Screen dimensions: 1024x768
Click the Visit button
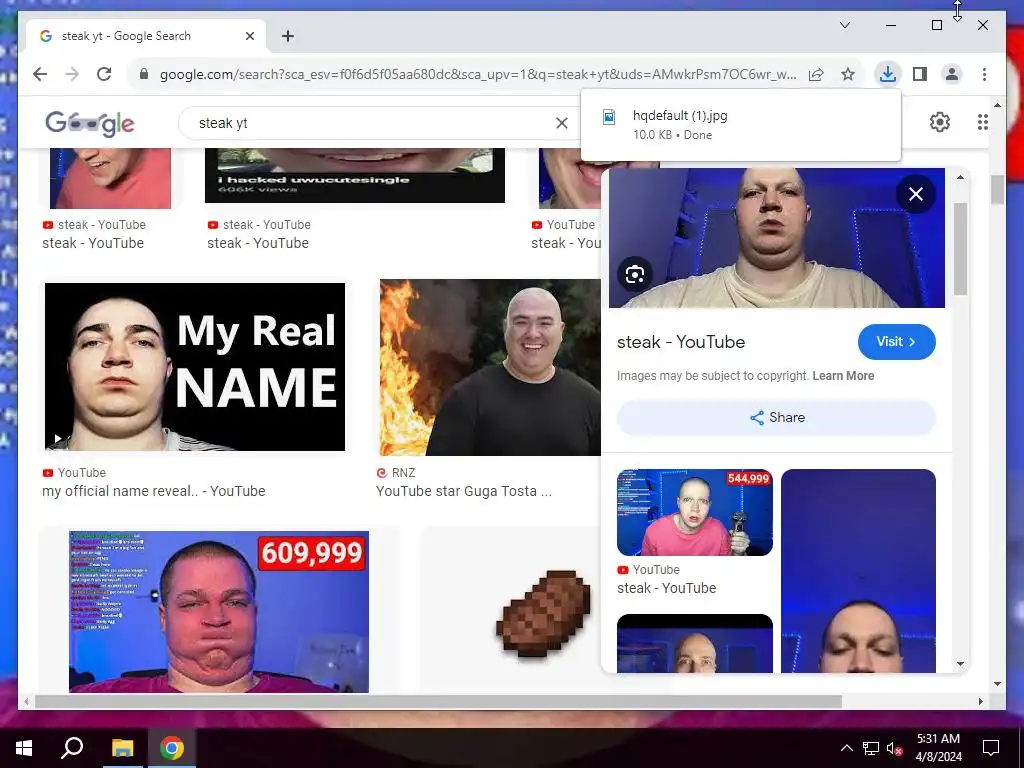[x=897, y=342]
